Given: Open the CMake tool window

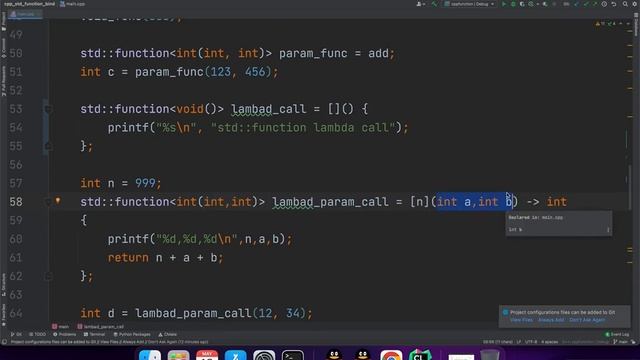Looking at the screenshot, I should tap(167, 334).
